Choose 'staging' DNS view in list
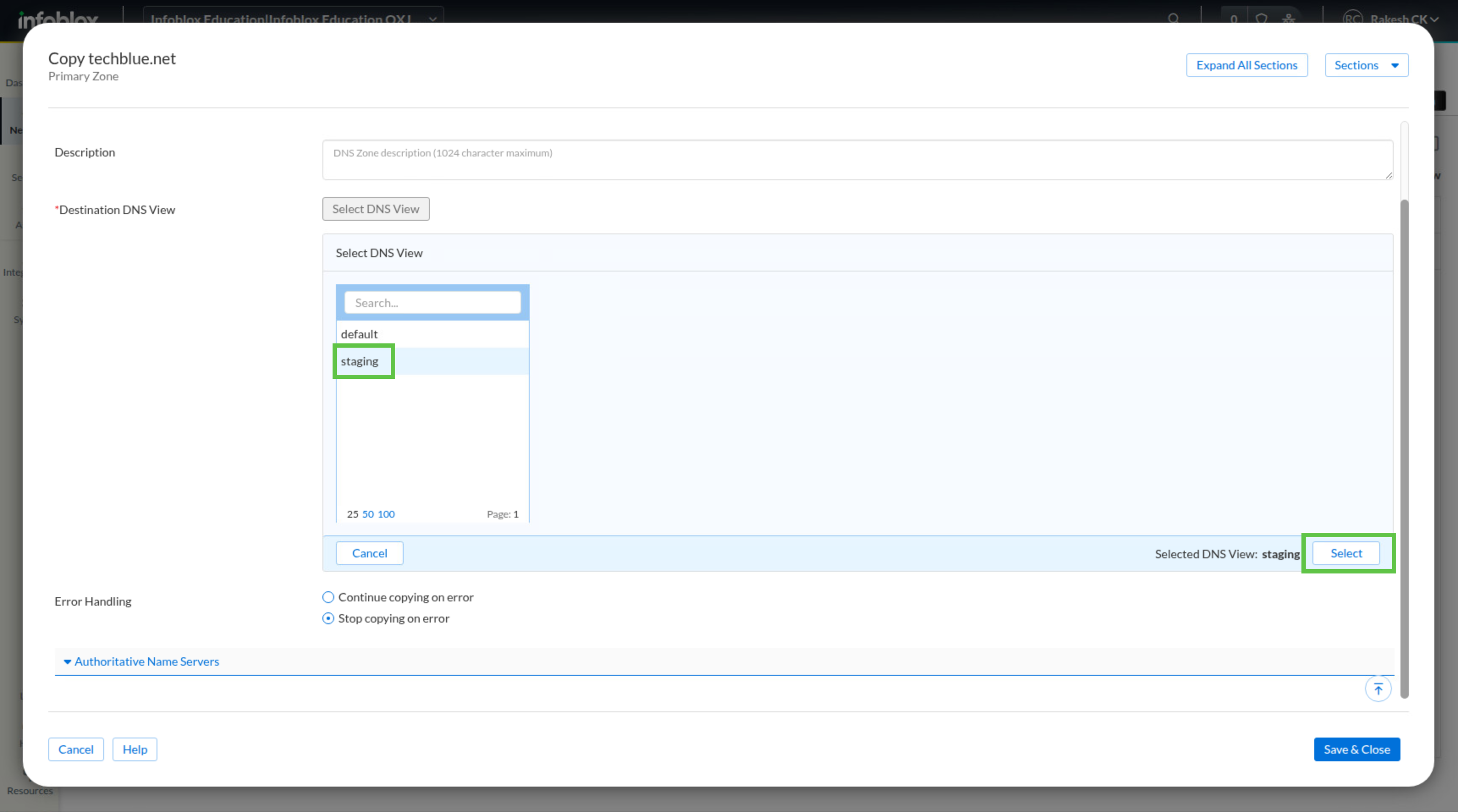The width and height of the screenshot is (1458, 812). pos(432,361)
